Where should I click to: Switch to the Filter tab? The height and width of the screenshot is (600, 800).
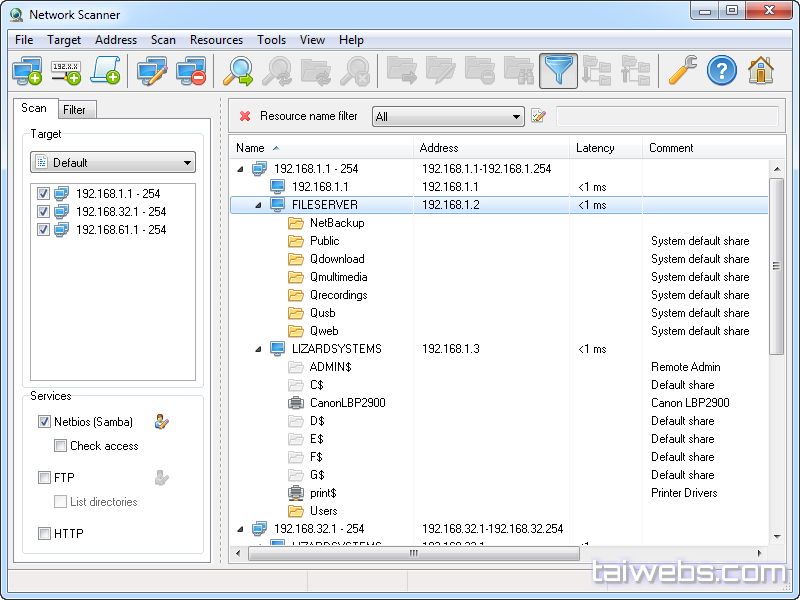tap(74, 110)
